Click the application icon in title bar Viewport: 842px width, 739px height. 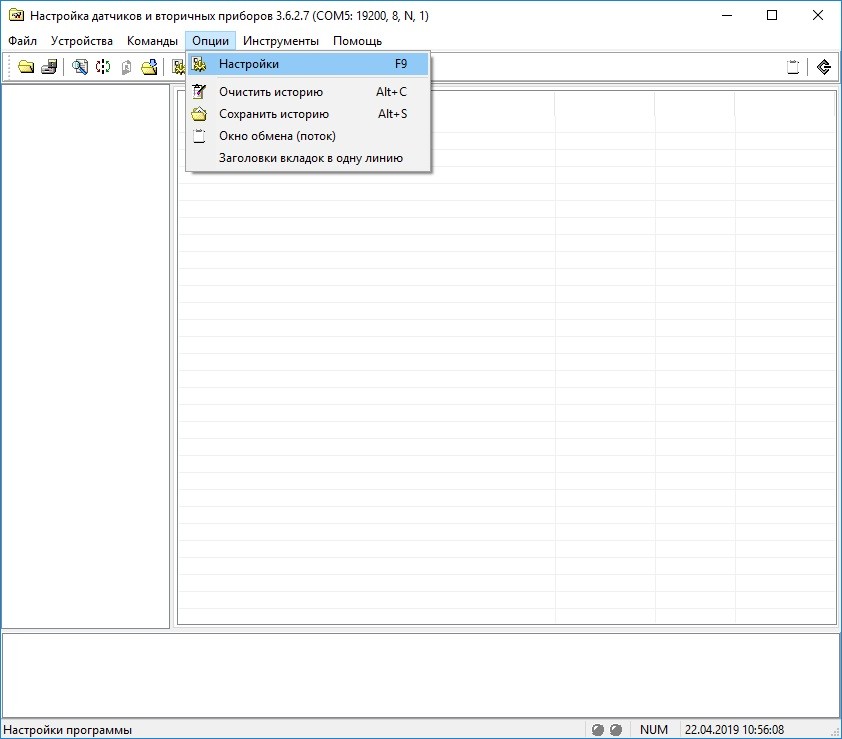pos(16,15)
